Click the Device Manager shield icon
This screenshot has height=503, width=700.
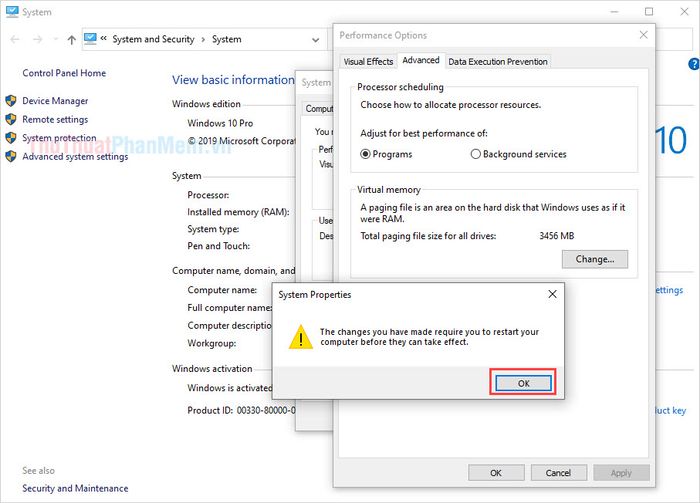tap(11, 101)
